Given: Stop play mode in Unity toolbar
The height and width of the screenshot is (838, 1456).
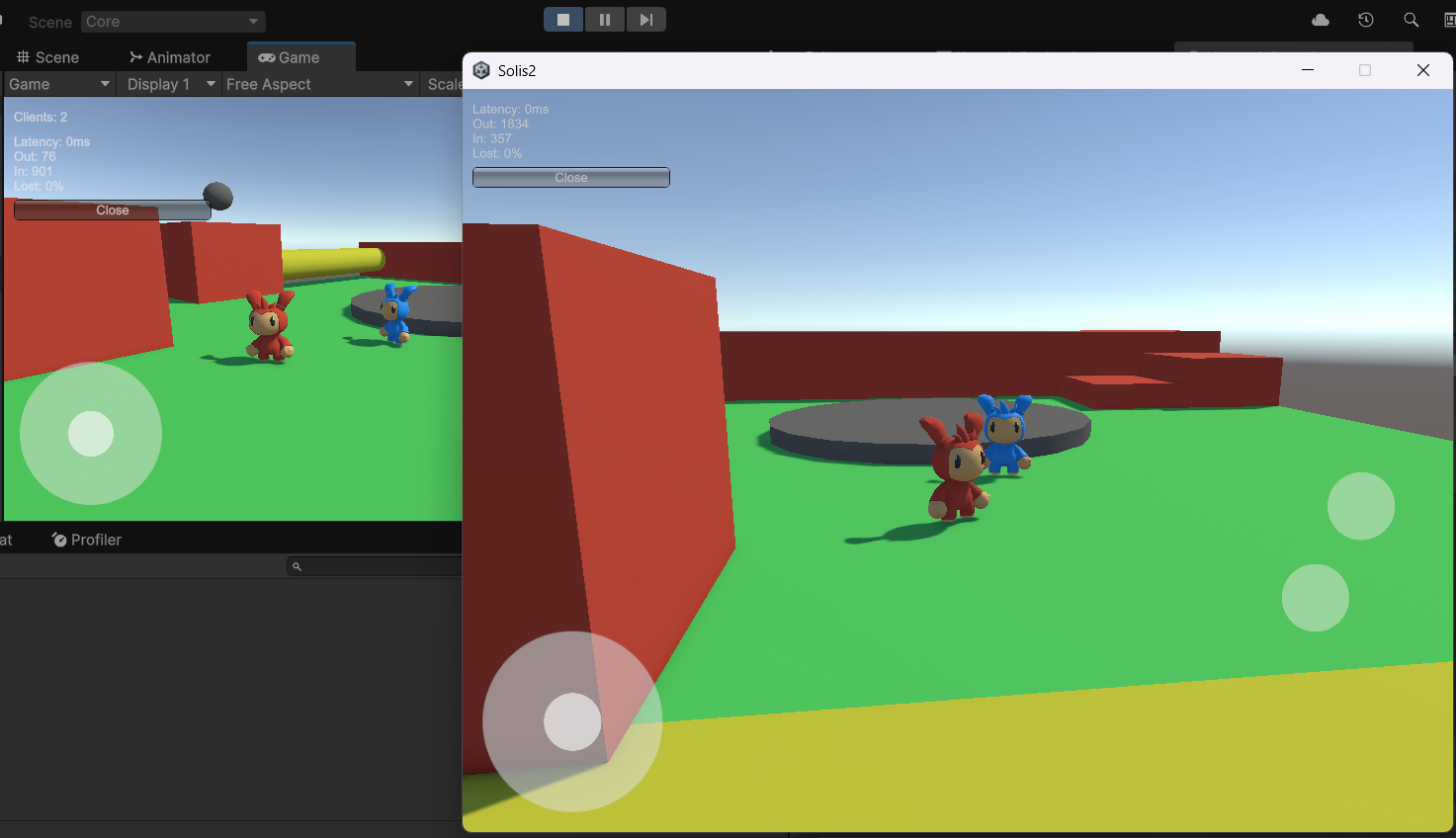Looking at the screenshot, I should (x=563, y=20).
